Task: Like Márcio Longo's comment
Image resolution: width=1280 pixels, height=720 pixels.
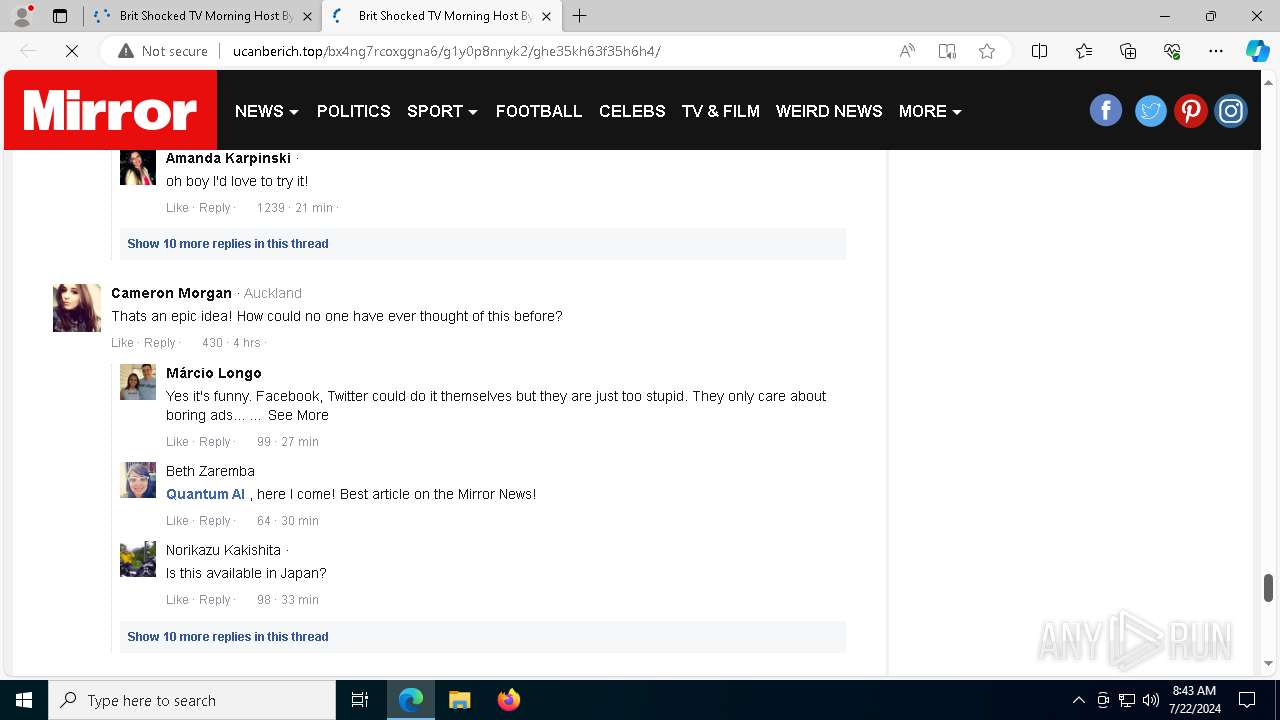Action: tap(177, 441)
